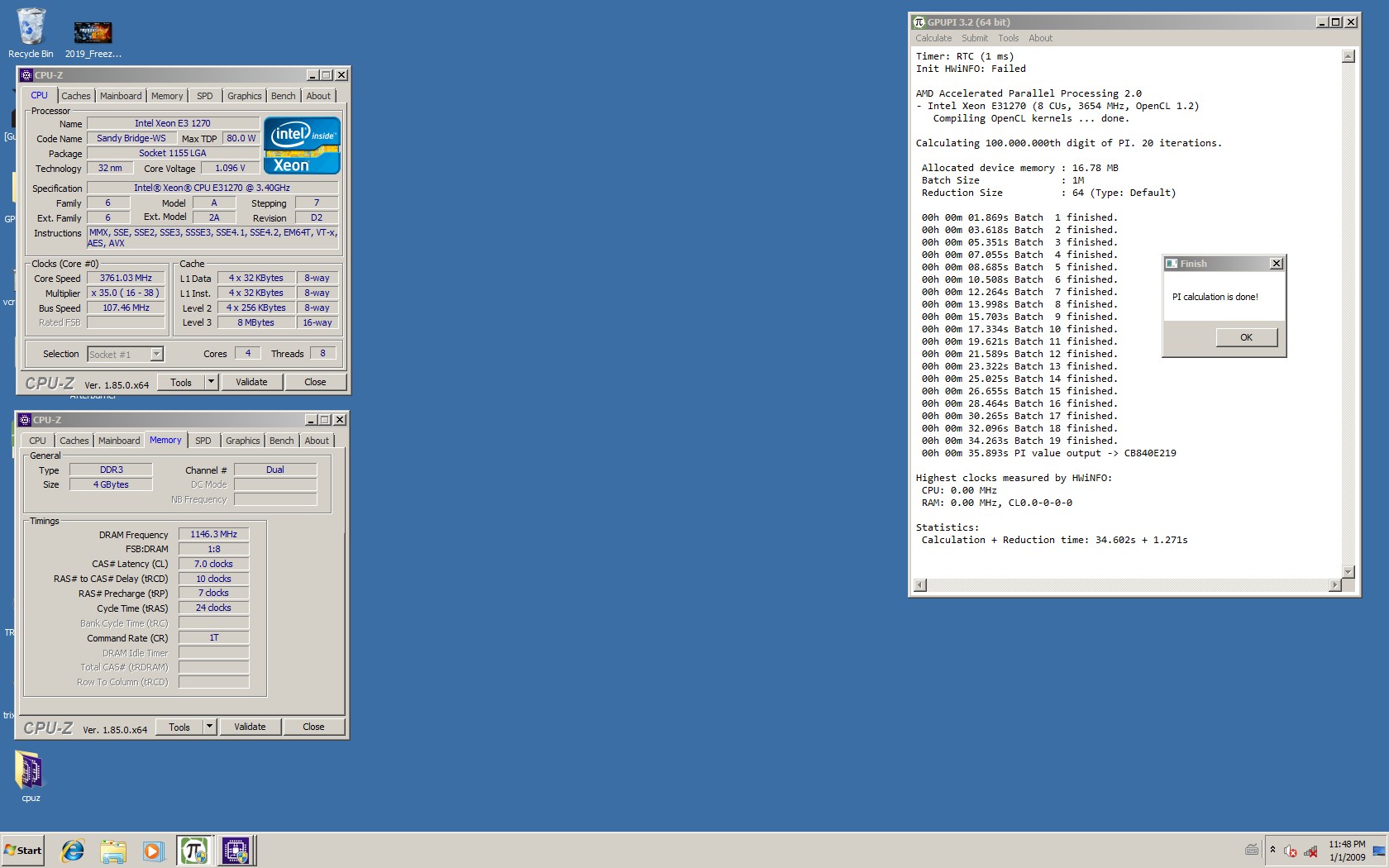Click the Intel Xeon logo in CPU-Z

[302, 145]
